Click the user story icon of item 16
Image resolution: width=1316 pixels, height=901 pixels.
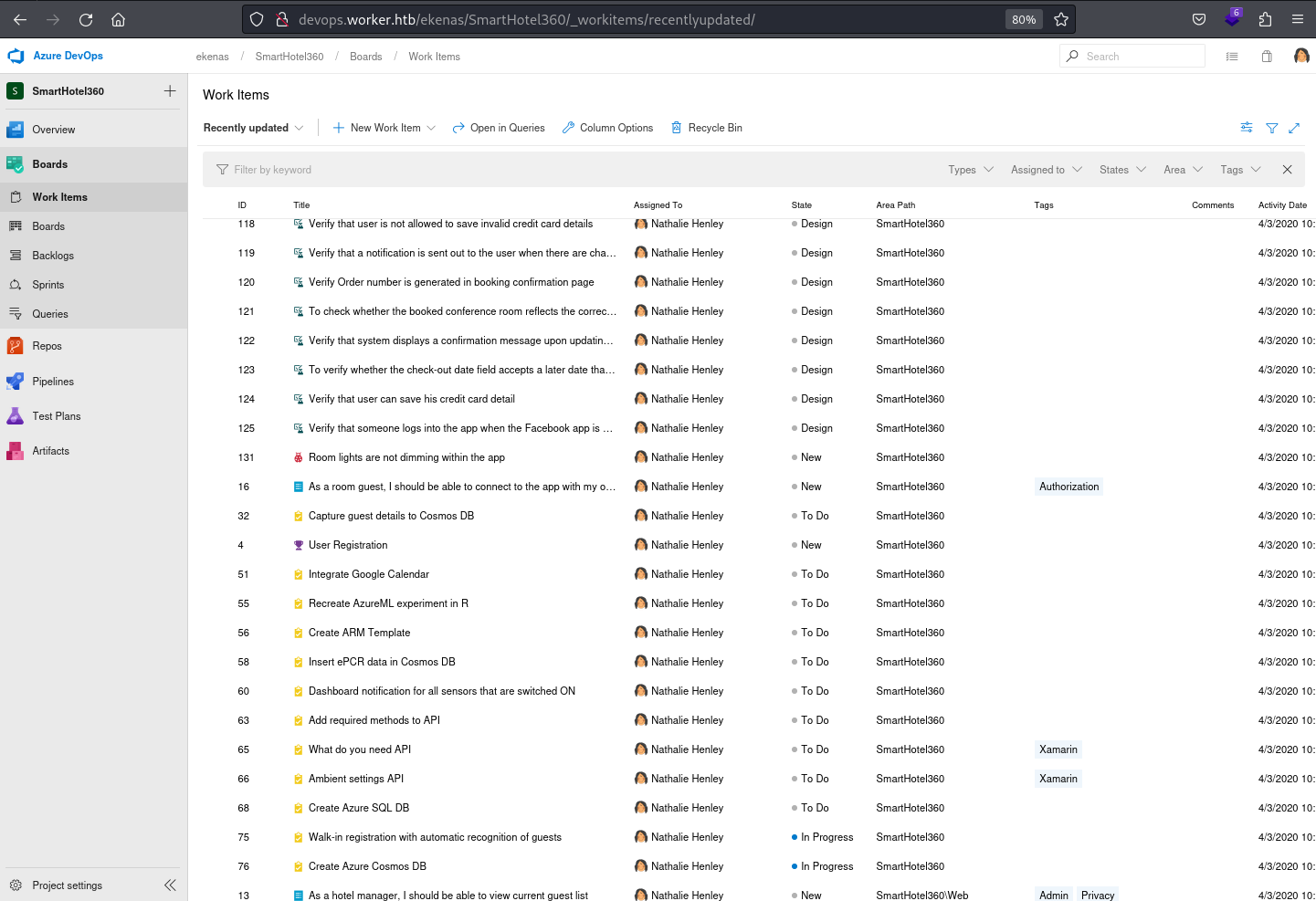click(299, 487)
